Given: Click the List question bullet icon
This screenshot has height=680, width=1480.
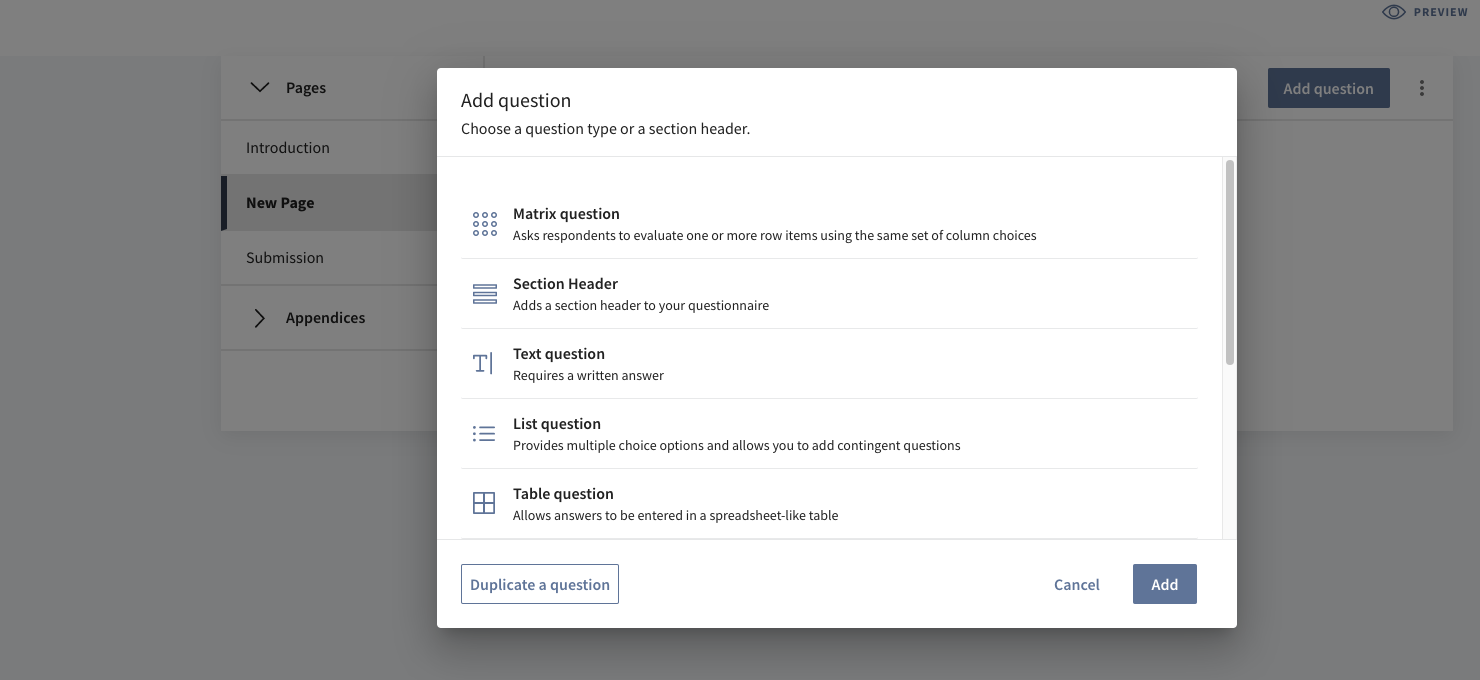Looking at the screenshot, I should [484, 434].
